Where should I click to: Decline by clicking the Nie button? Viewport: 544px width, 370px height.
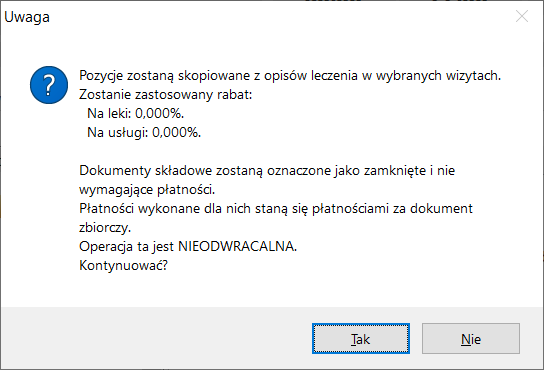(471, 339)
